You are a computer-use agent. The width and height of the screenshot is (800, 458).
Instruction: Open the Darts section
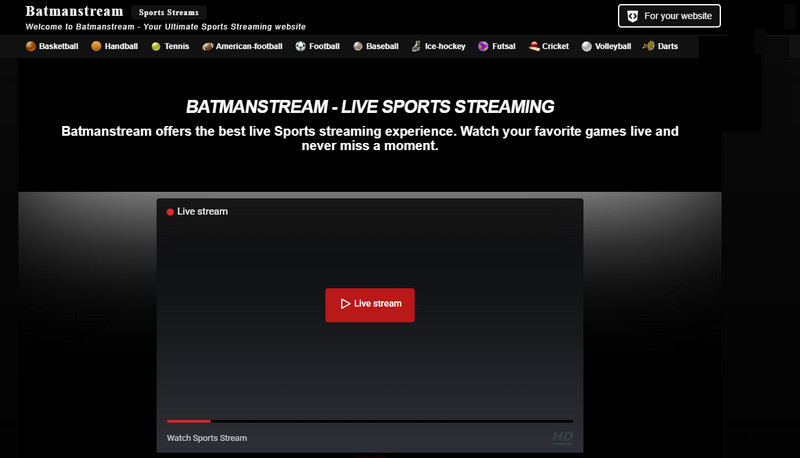pos(660,46)
